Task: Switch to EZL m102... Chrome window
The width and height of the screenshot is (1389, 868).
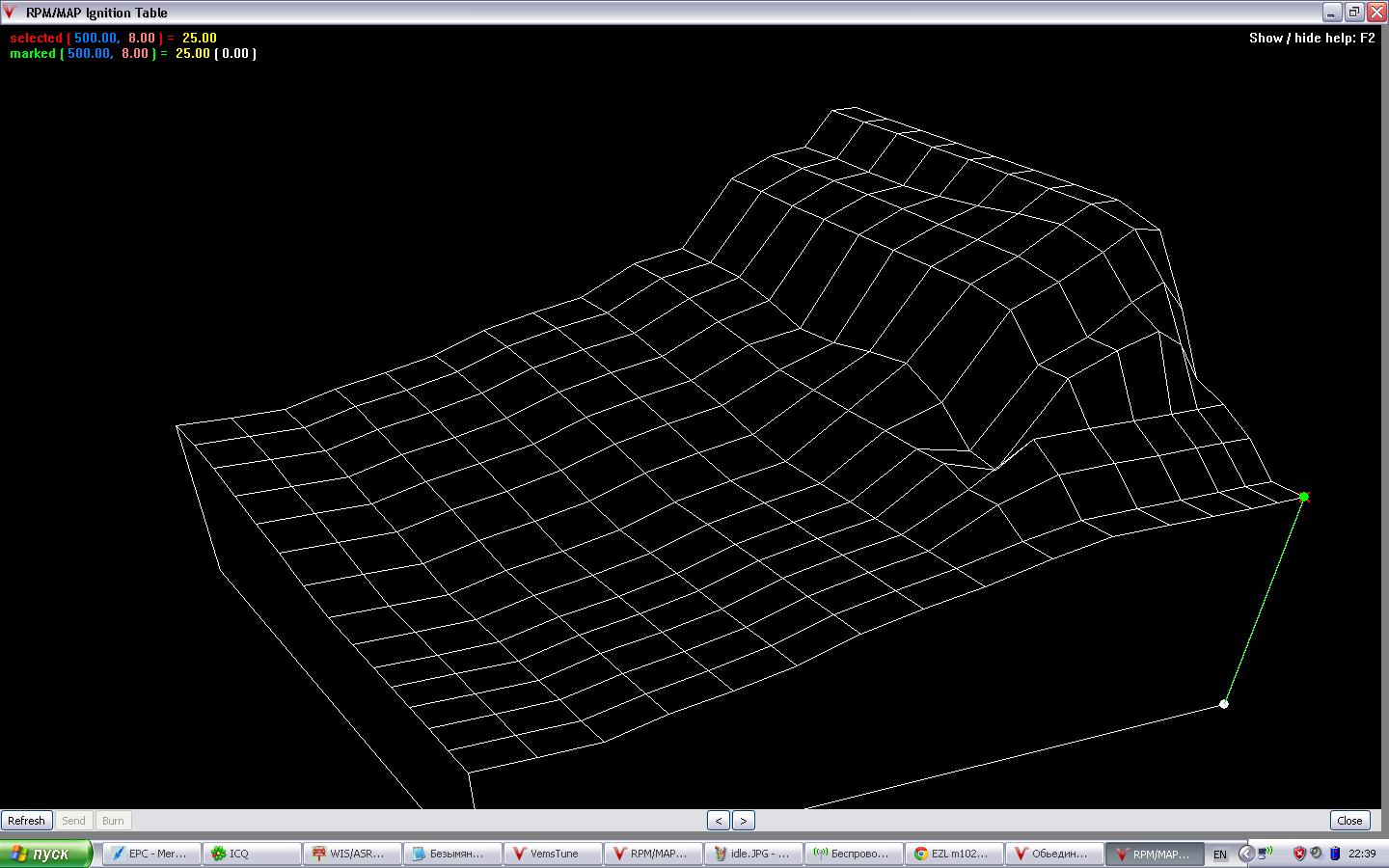Action: click(x=955, y=854)
